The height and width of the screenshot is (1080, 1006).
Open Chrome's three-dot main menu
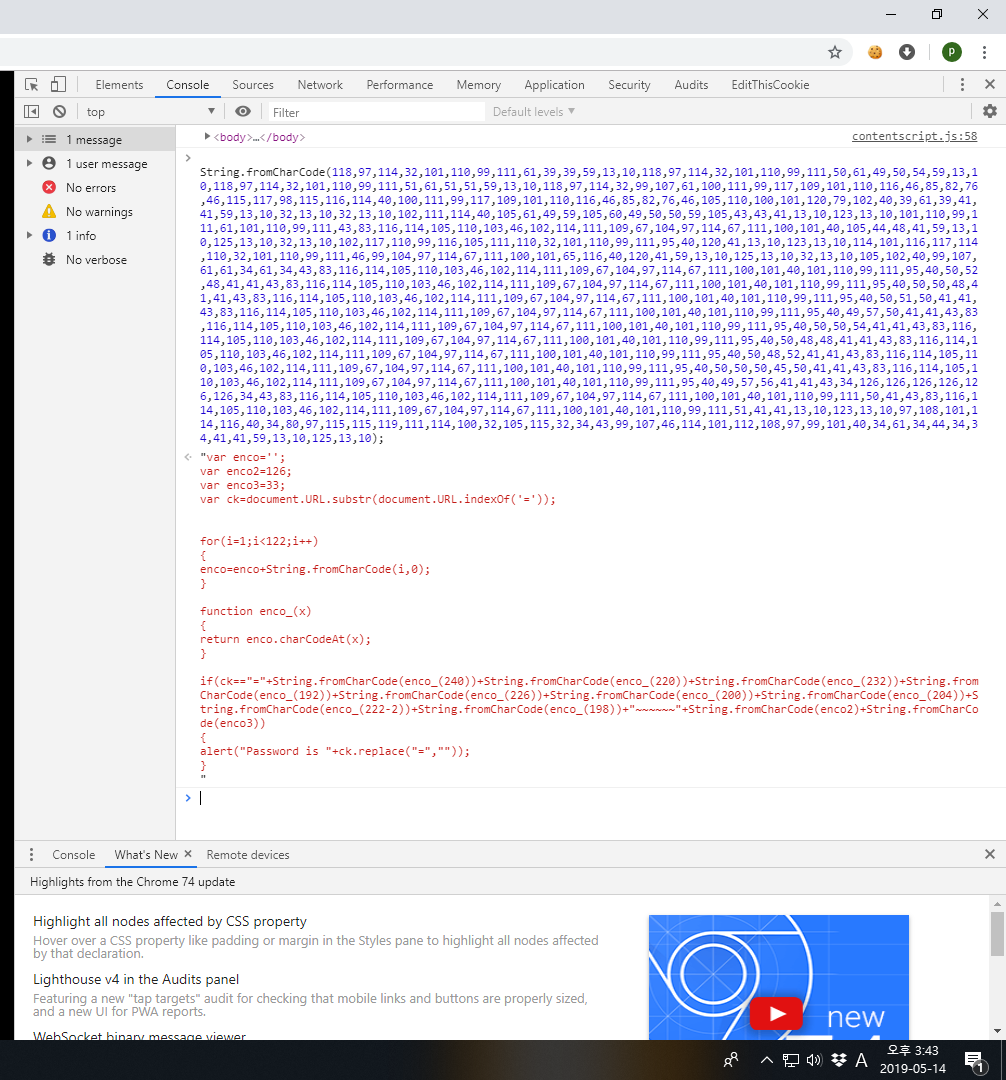(984, 52)
